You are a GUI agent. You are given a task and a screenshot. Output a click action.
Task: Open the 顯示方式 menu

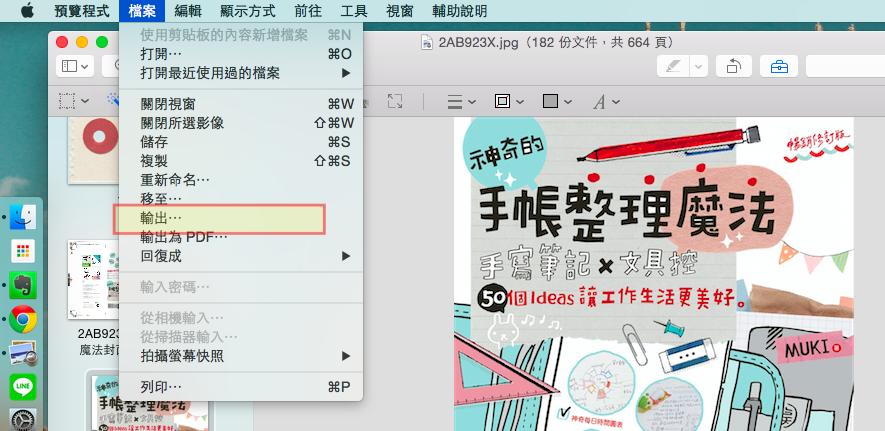coord(248,11)
